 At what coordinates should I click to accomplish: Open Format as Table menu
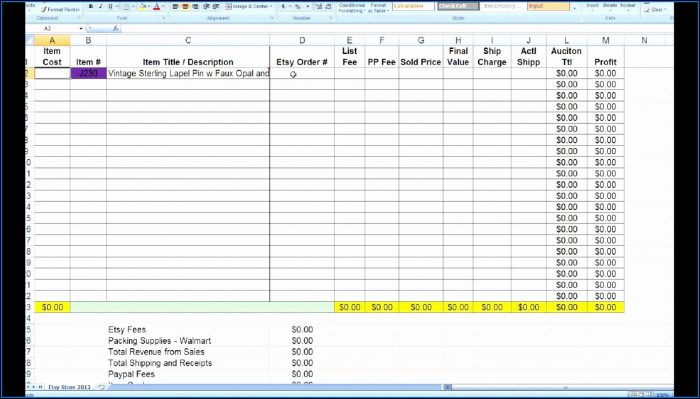379,8
